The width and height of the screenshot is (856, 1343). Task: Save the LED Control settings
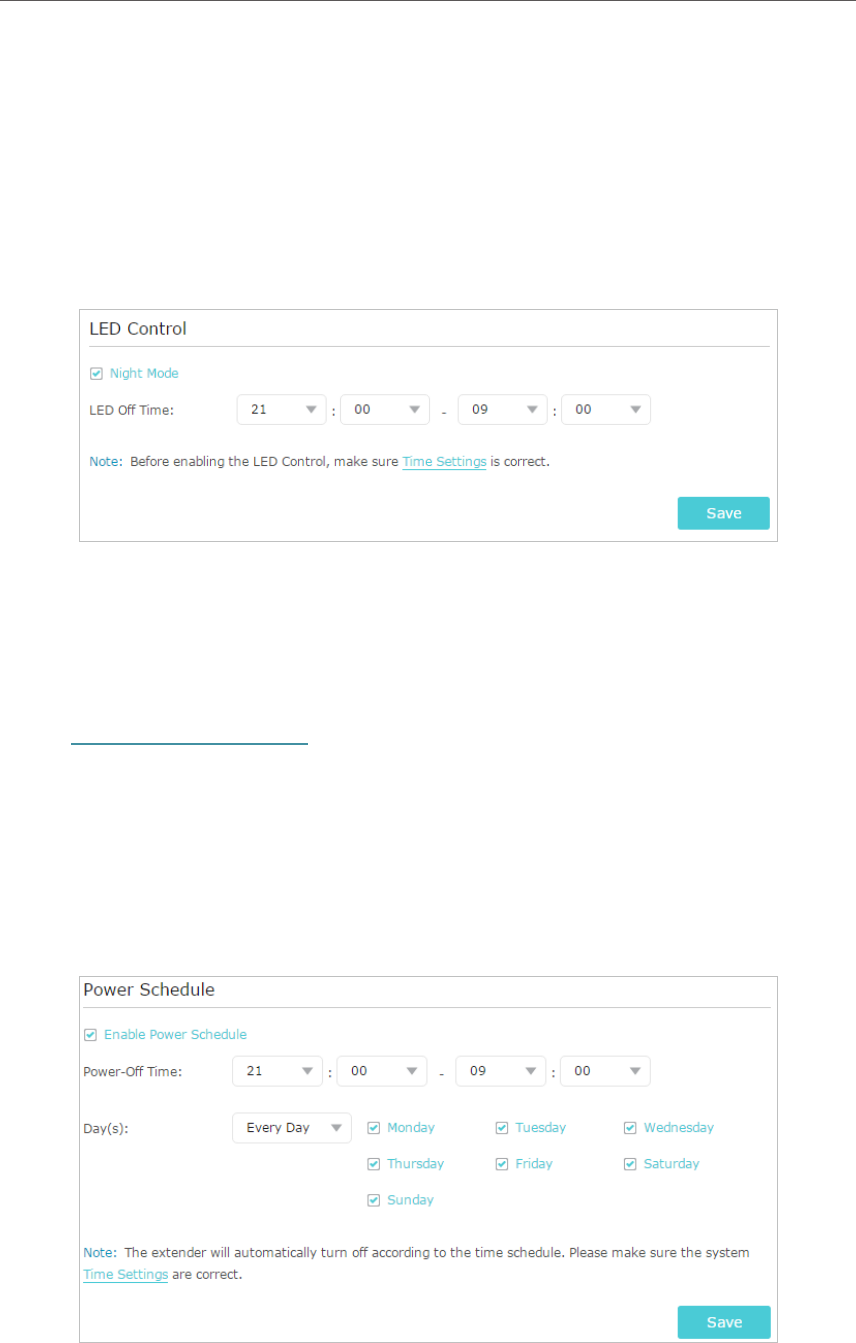(x=724, y=513)
